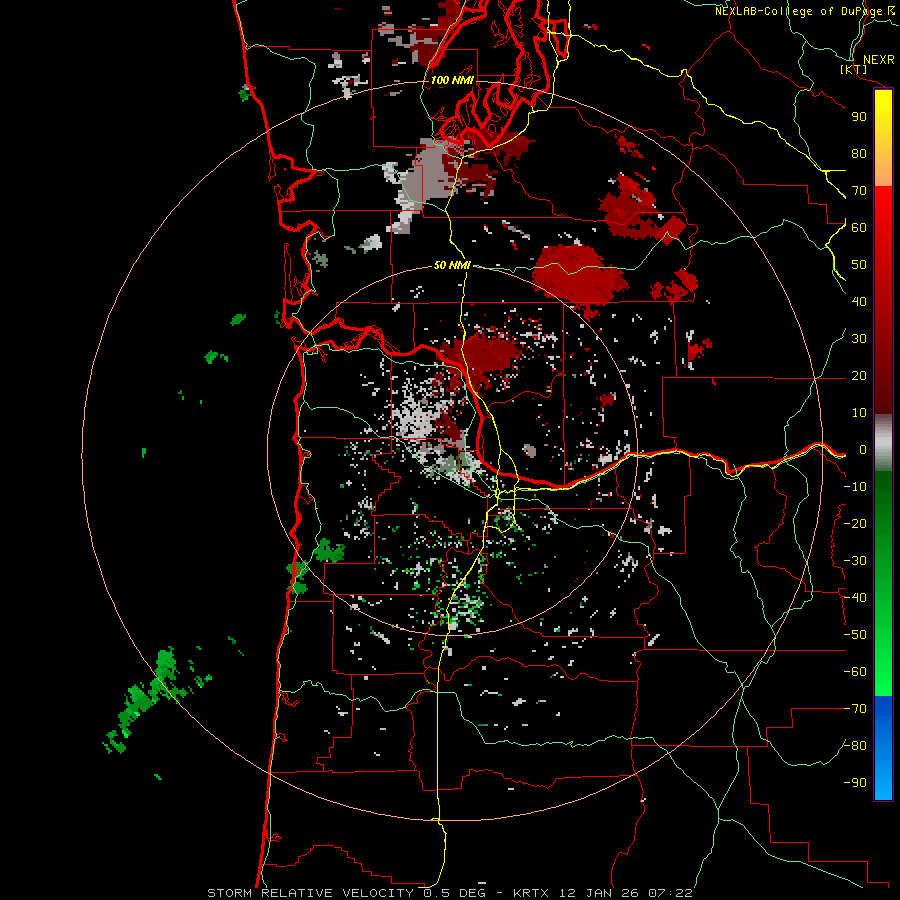
Task: Click the "[KT]" units label
Action: pyautogui.click(x=854, y=69)
